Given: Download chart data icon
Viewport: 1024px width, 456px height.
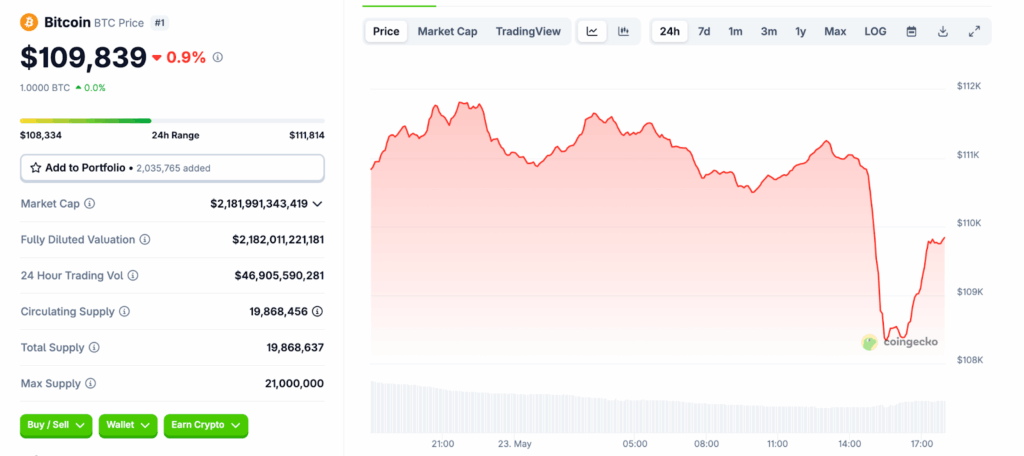Looking at the screenshot, I should 943,31.
